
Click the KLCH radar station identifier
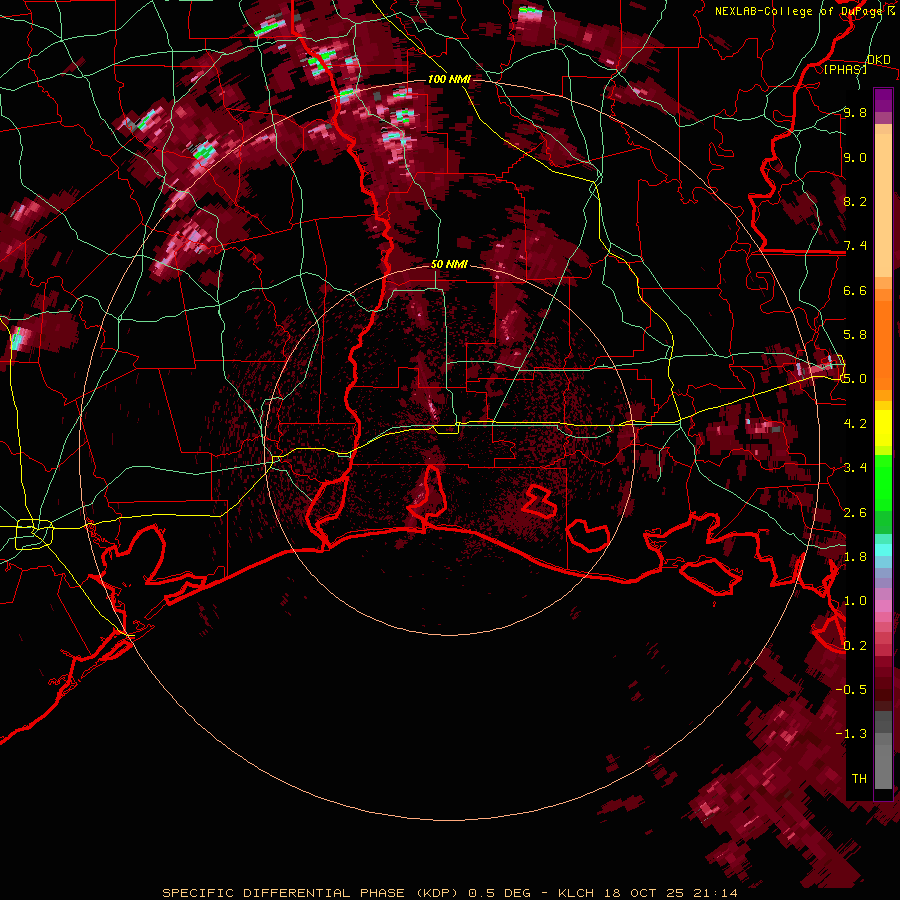(576, 893)
